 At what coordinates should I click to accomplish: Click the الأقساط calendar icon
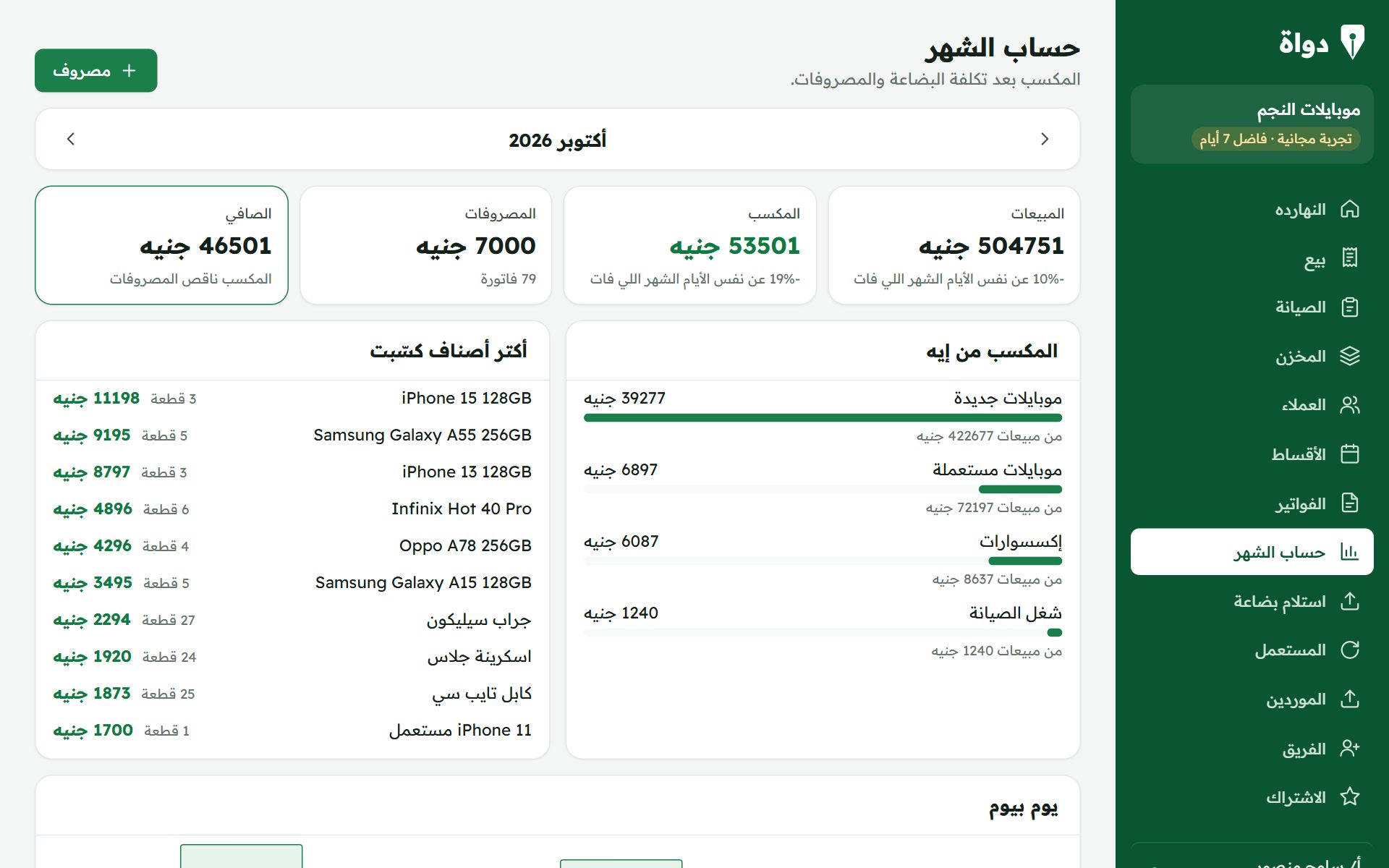pyautogui.click(x=1349, y=454)
